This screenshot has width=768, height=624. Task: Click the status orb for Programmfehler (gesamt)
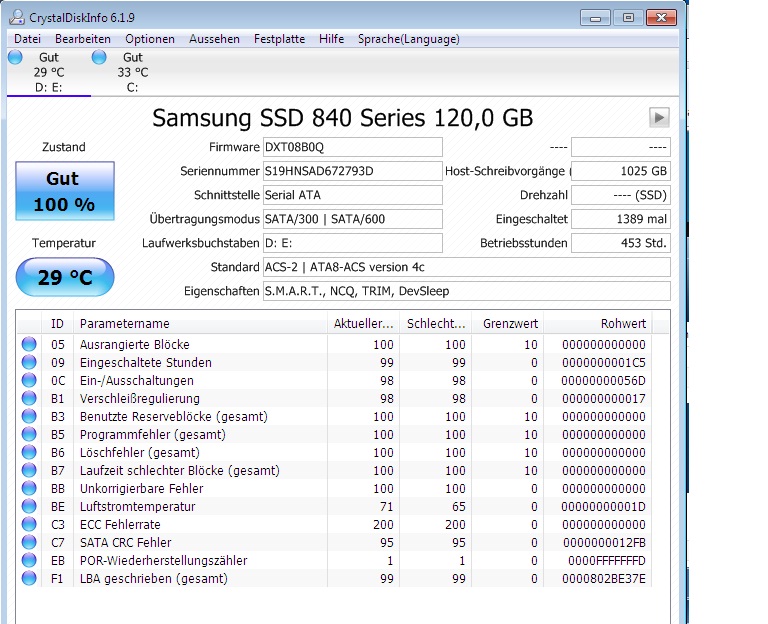pos(29,434)
